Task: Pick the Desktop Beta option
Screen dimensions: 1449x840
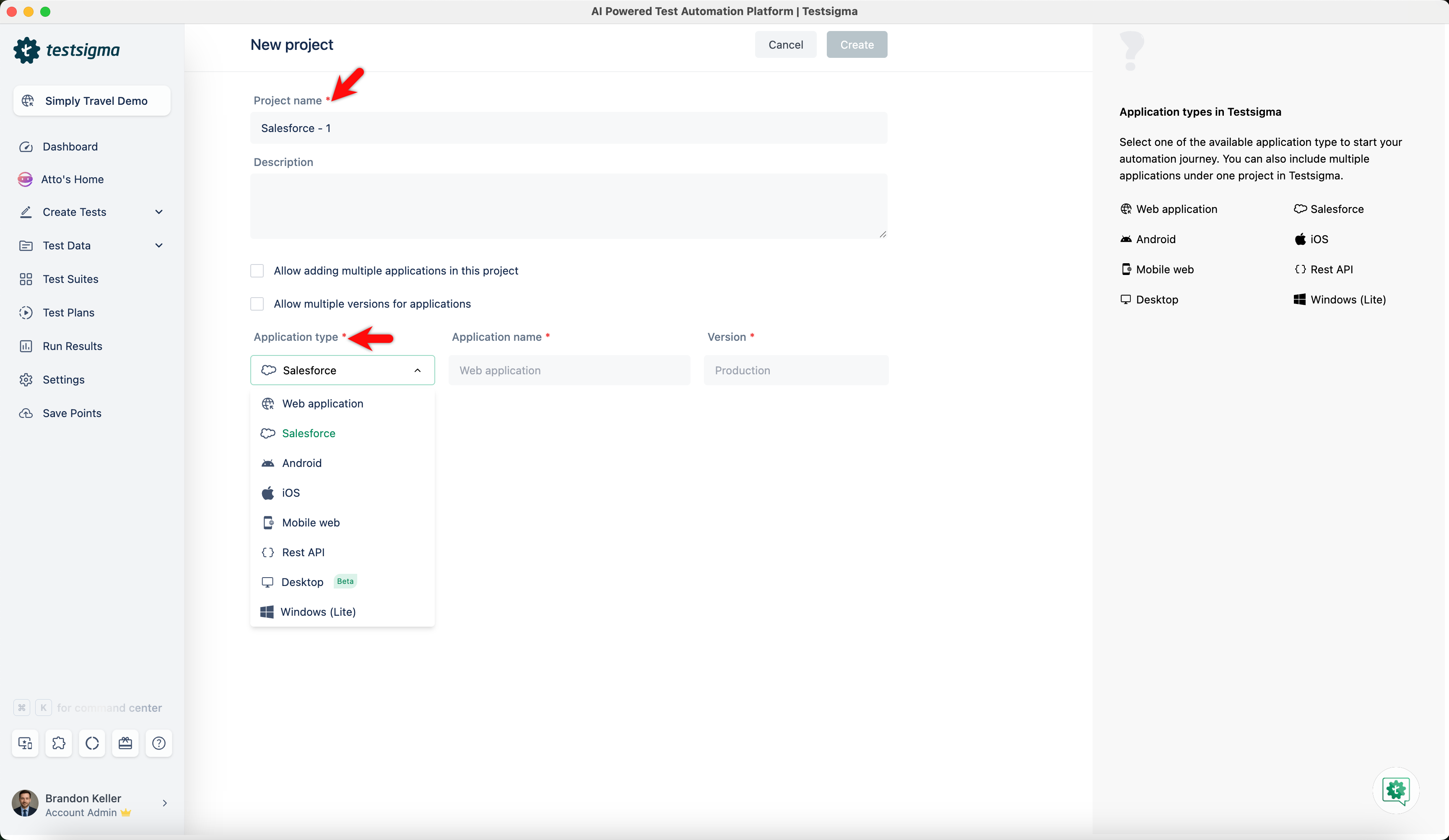Action: click(302, 582)
